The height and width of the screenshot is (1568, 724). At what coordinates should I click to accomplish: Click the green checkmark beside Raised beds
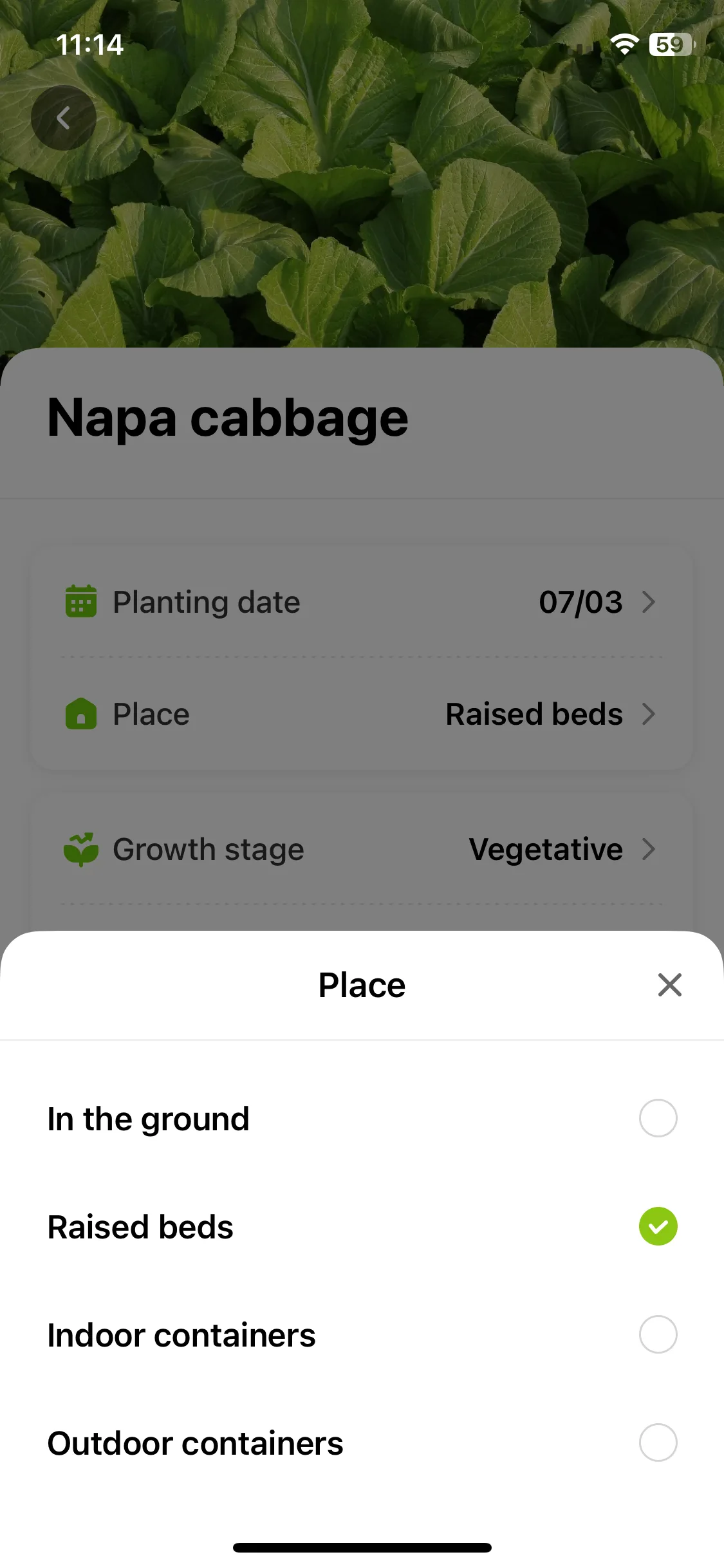658,1226
